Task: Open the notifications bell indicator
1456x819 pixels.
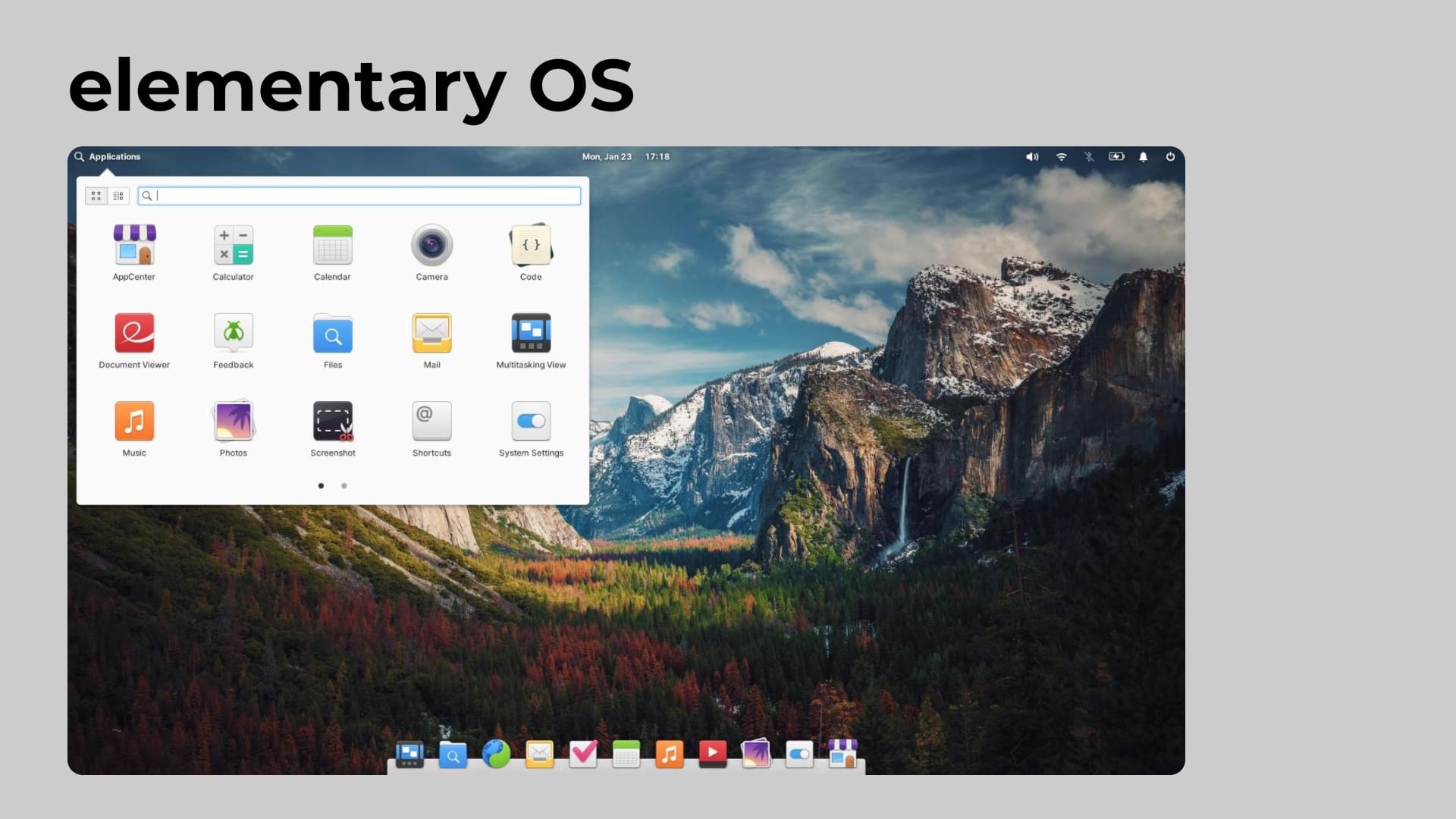Action: [1144, 156]
